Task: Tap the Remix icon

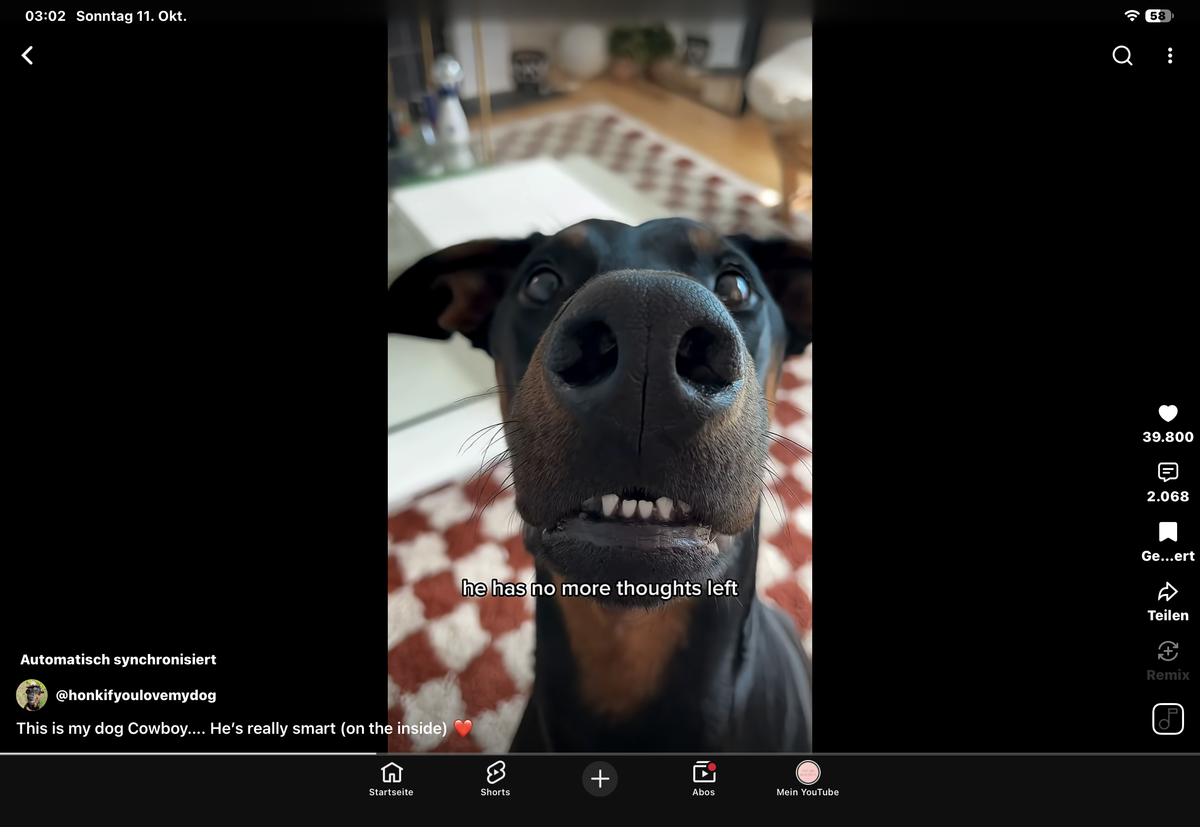Action: point(1168,651)
